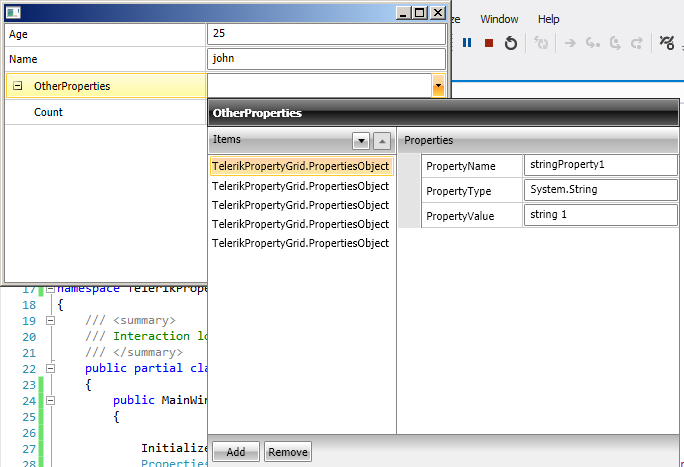Select the third PropertiesObject list item
Viewport: 684px width, 467px height.
coord(301,205)
